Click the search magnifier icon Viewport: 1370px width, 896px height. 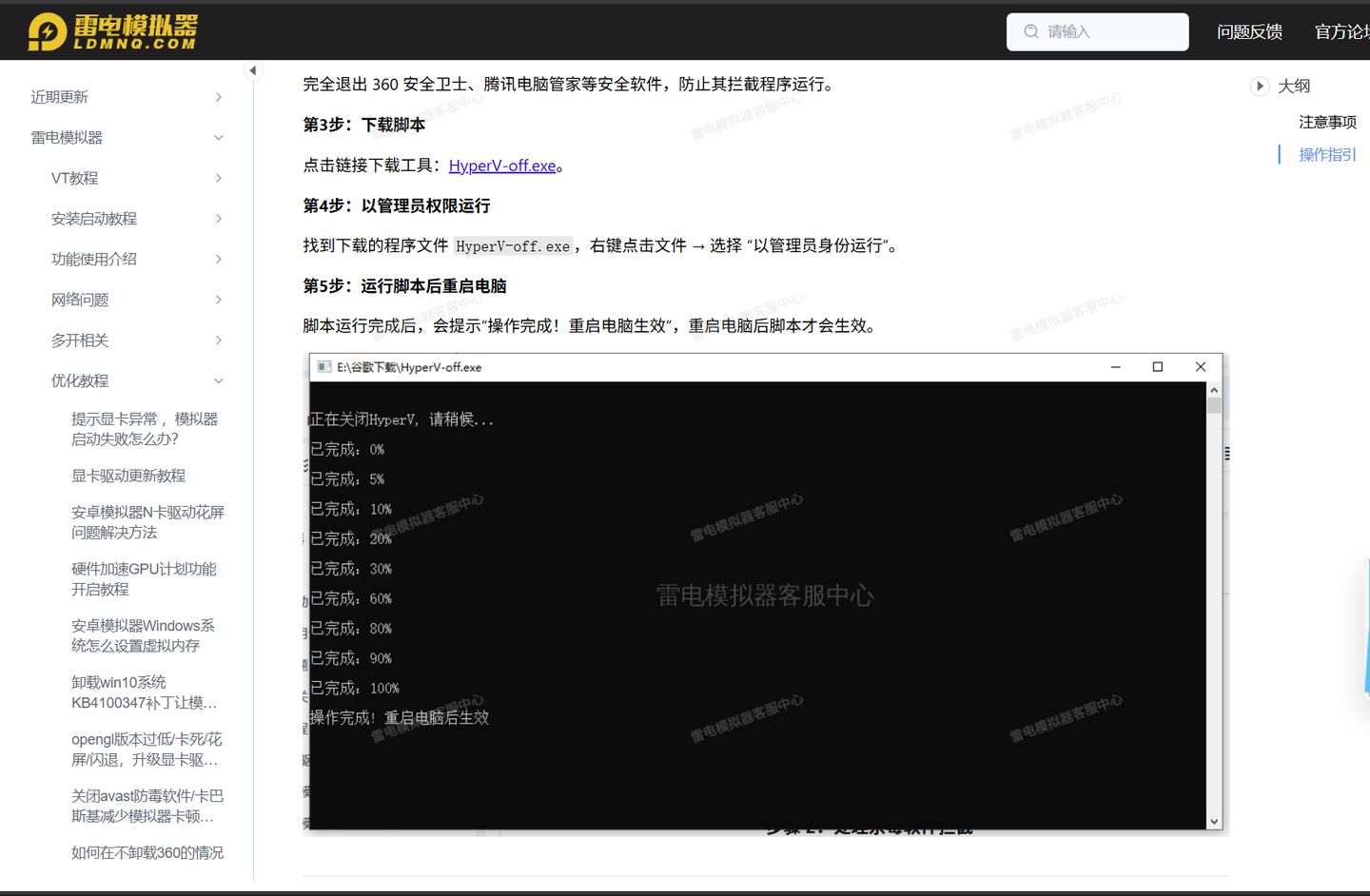point(1031,31)
